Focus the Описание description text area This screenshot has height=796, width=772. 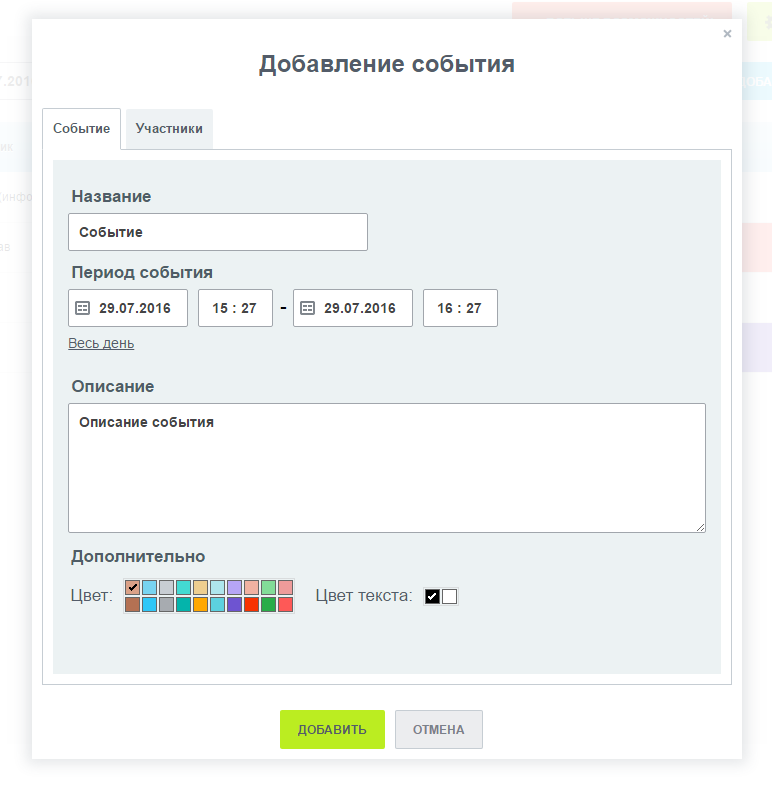tap(386, 468)
